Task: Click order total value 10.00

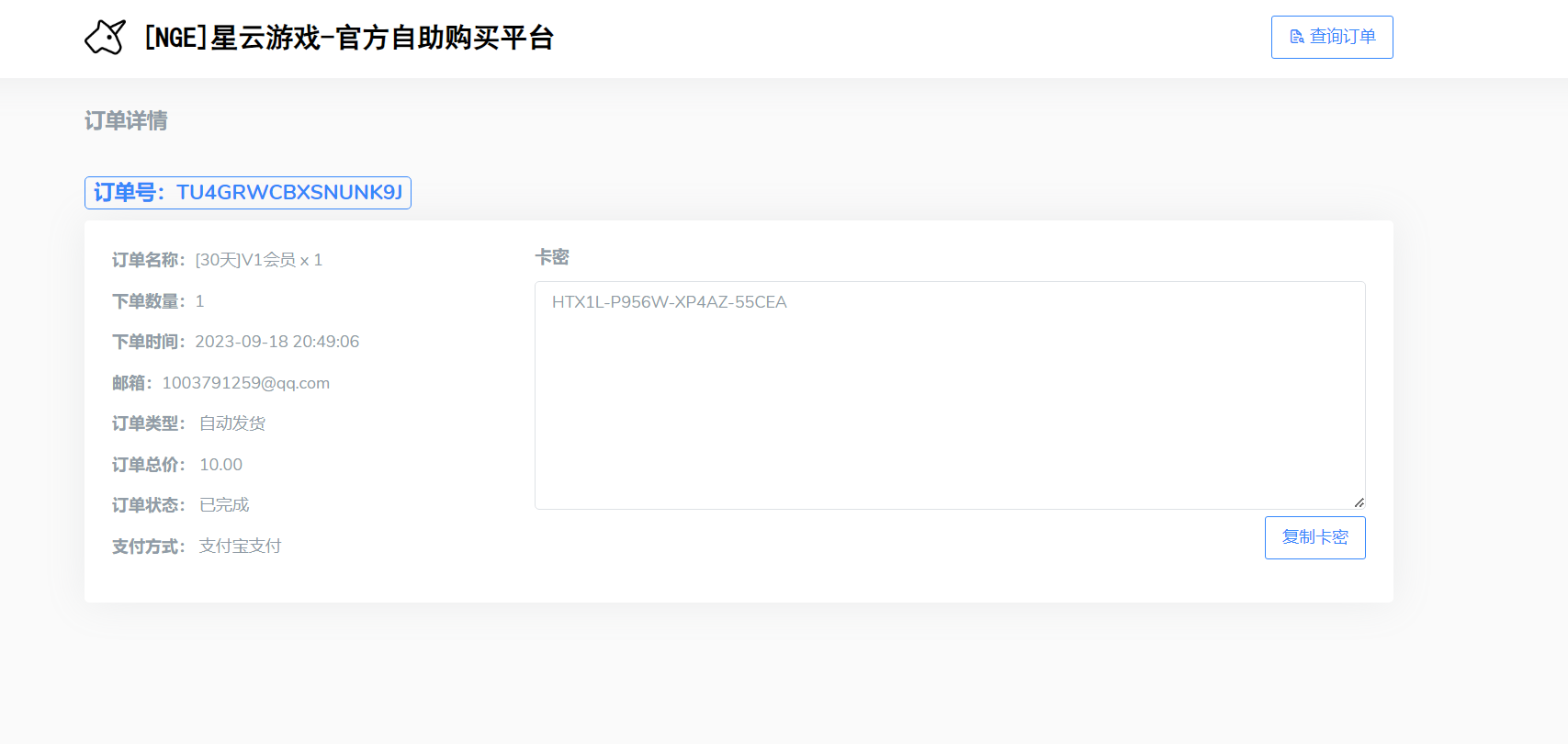Action: click(221, 465)
